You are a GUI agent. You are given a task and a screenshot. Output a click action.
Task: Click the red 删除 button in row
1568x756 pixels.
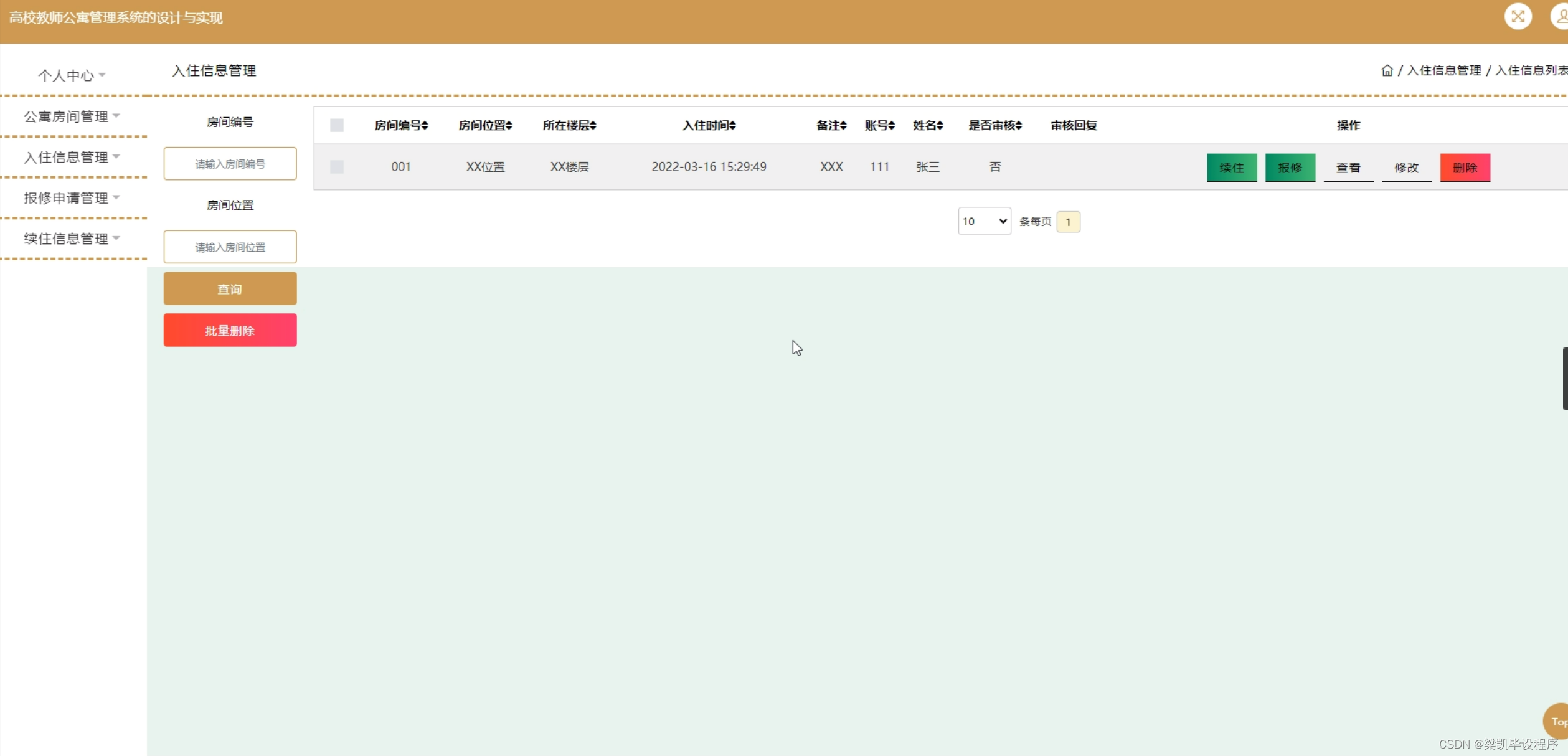[x=1465, y=168]
